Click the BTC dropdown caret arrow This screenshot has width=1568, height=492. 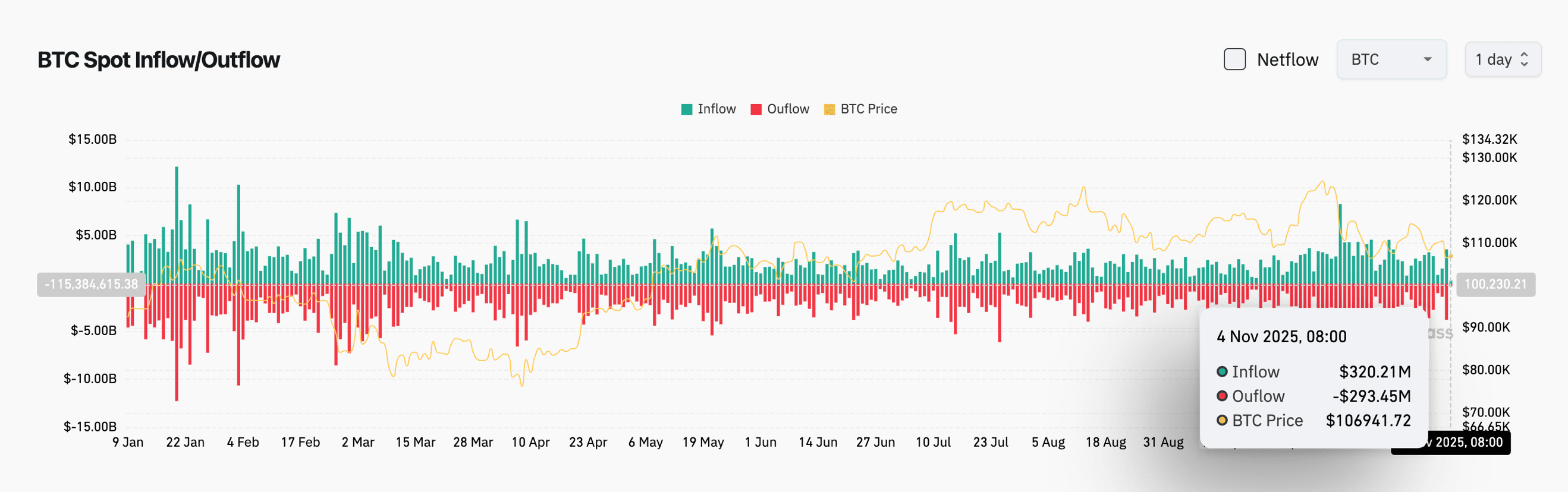1428,59
